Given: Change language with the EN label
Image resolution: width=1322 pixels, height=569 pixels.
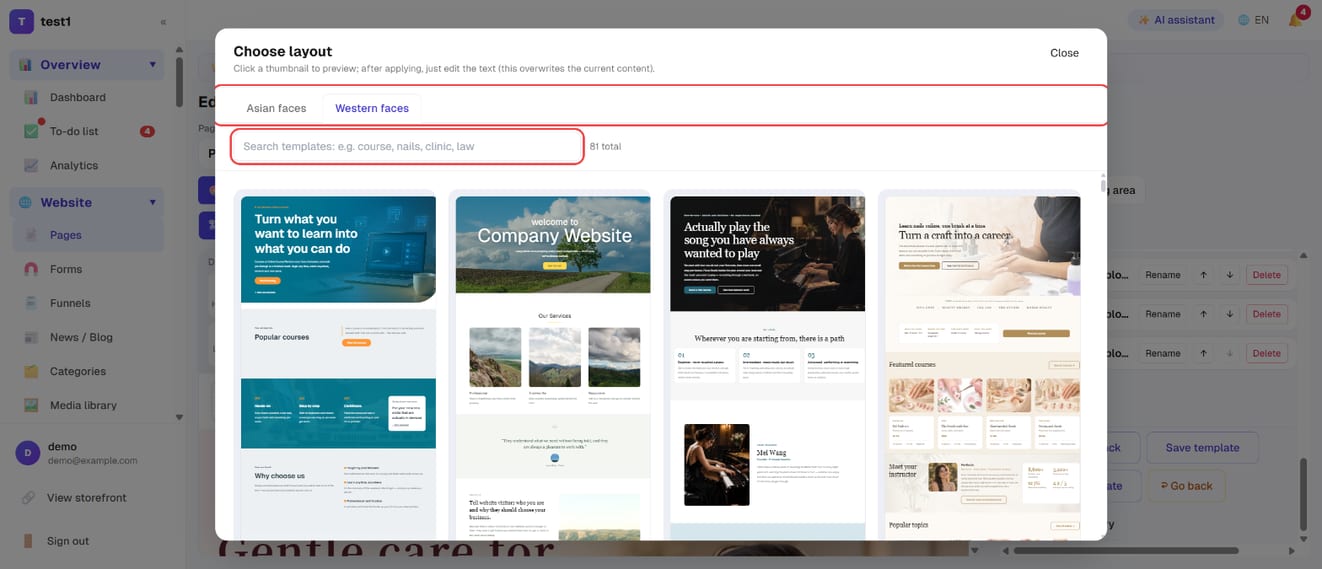Looking at the screenshot, I should click(1262, 20).
